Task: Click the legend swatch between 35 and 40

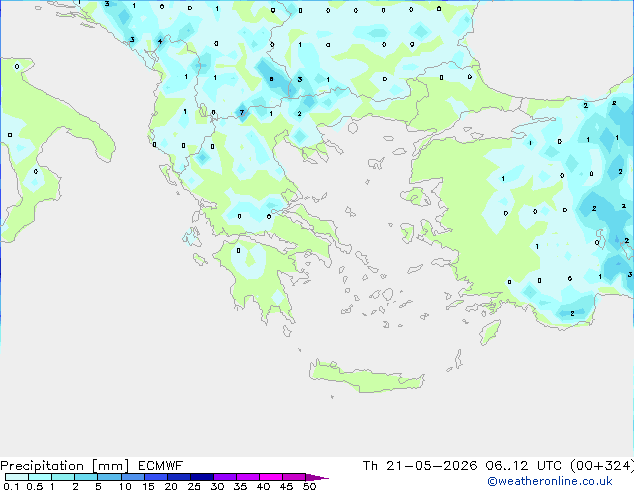Action: 248,477
